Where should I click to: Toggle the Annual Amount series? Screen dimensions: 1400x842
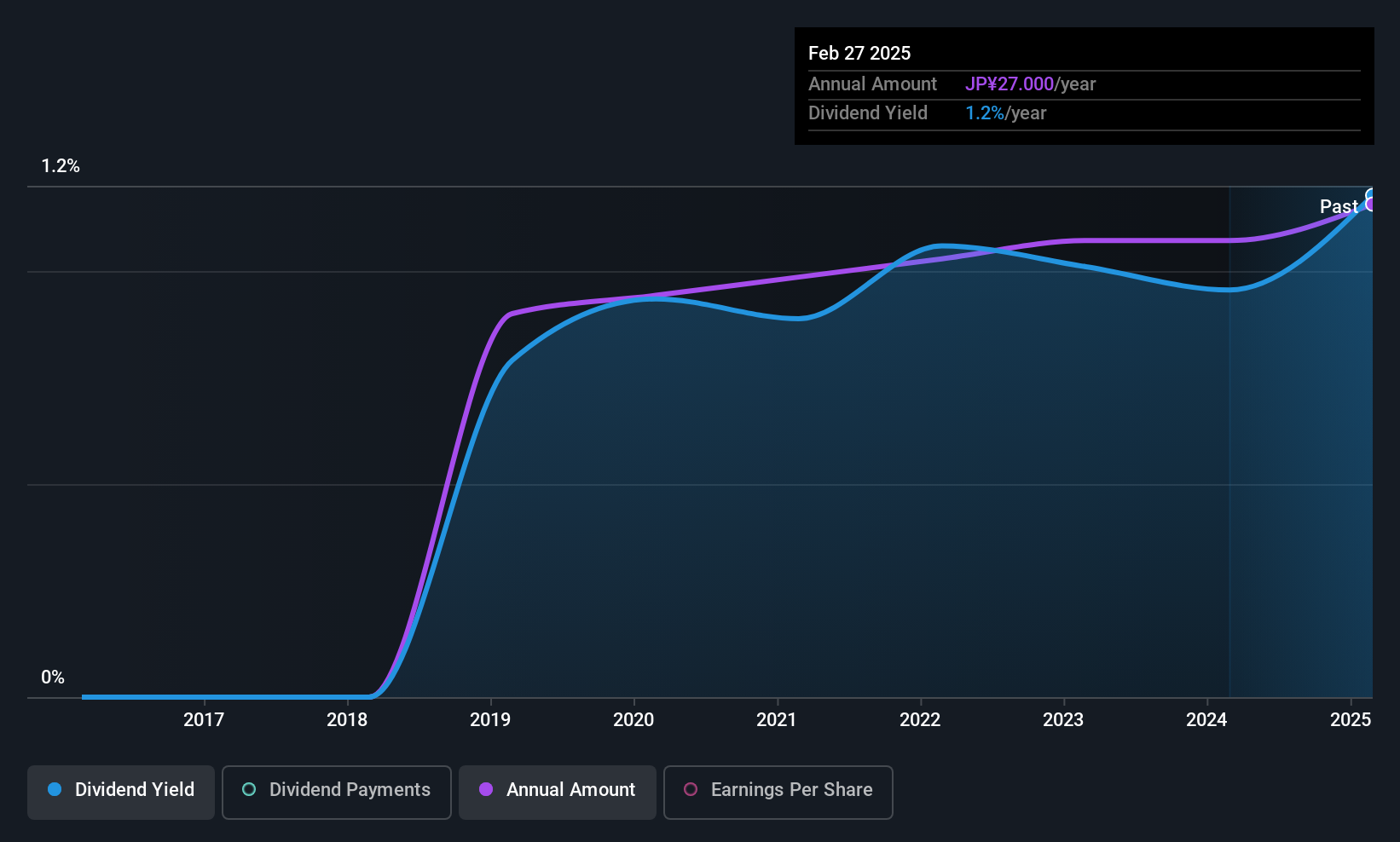(x=558, y=793)
